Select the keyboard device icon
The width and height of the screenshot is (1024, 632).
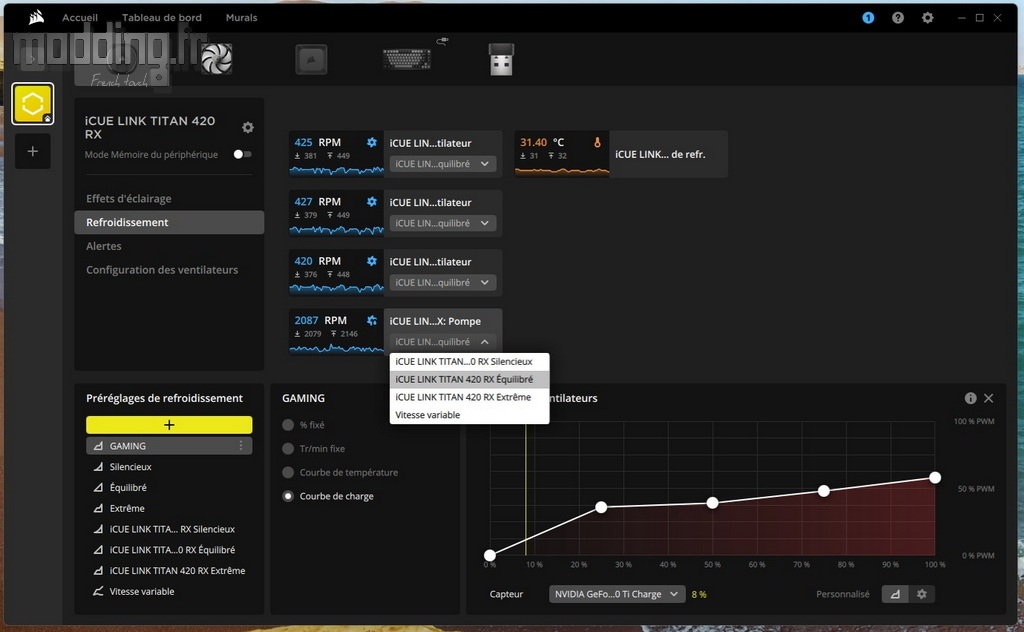click(x=407, y=59)
